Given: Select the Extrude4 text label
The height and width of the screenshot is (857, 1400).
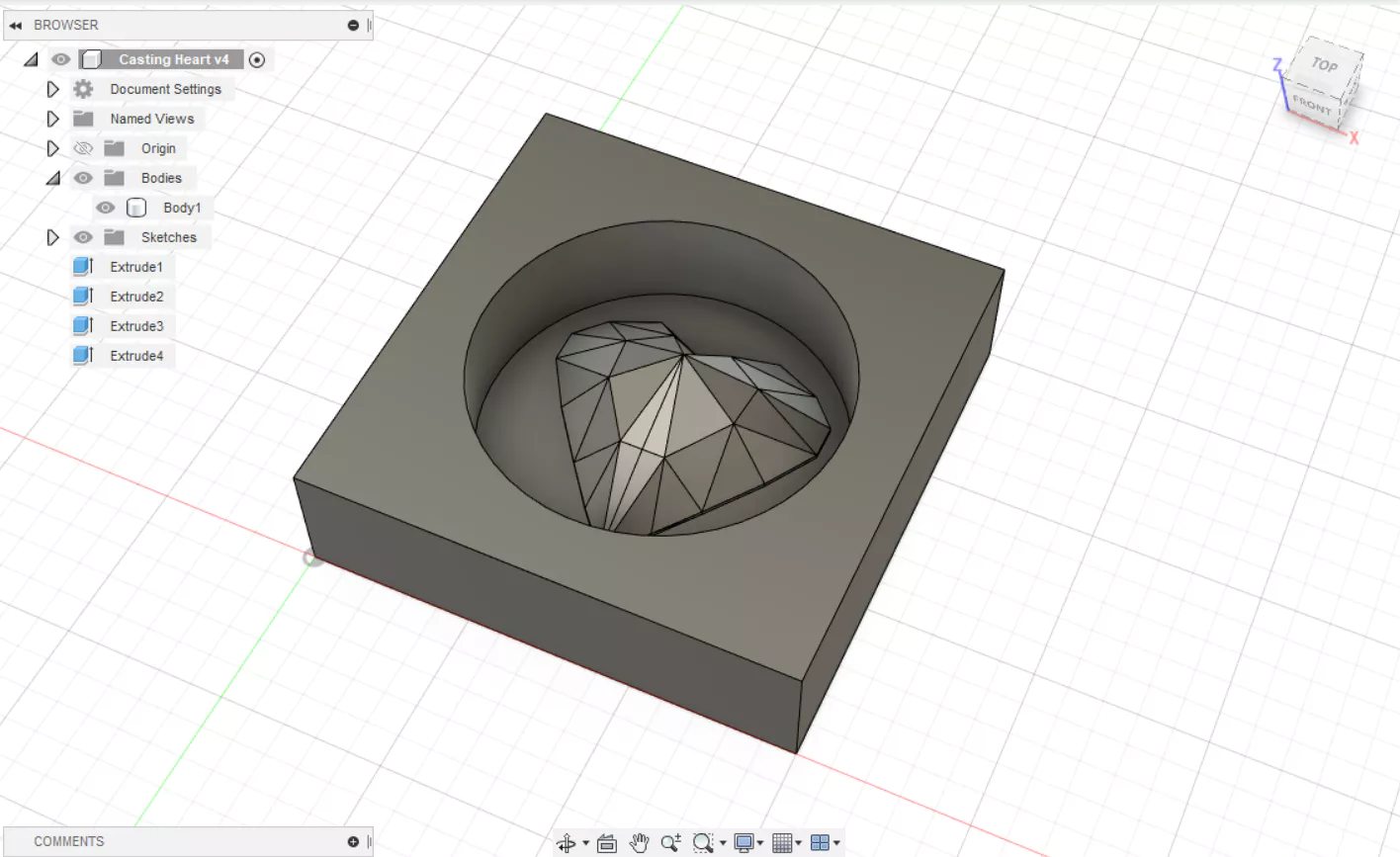Looking at the screenshot, I should coord(136,356).
